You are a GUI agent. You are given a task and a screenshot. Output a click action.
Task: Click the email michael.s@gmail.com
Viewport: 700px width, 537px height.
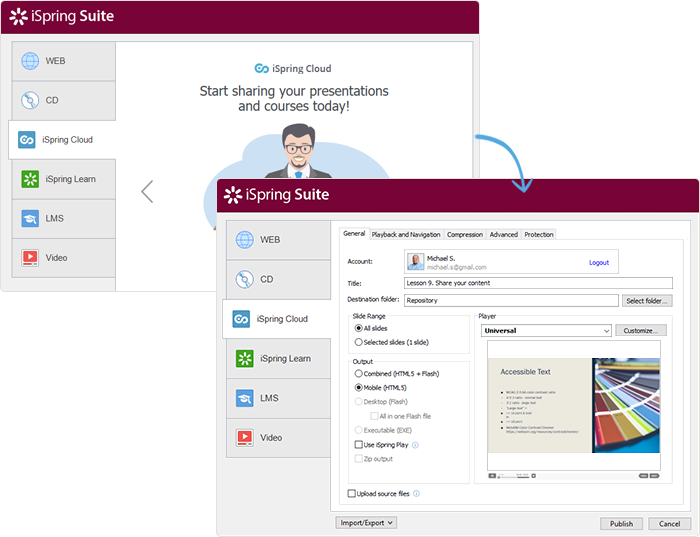point(456,267)
